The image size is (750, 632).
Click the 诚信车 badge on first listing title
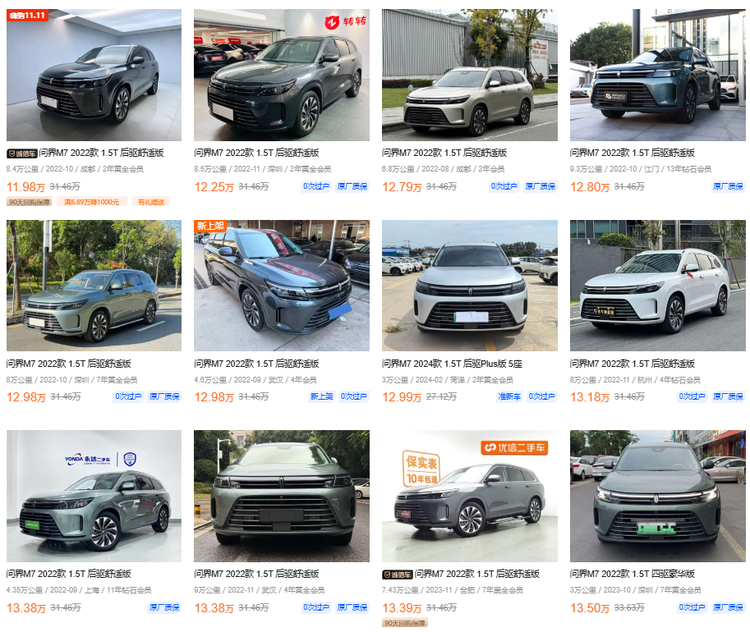[x=22, y=154]
